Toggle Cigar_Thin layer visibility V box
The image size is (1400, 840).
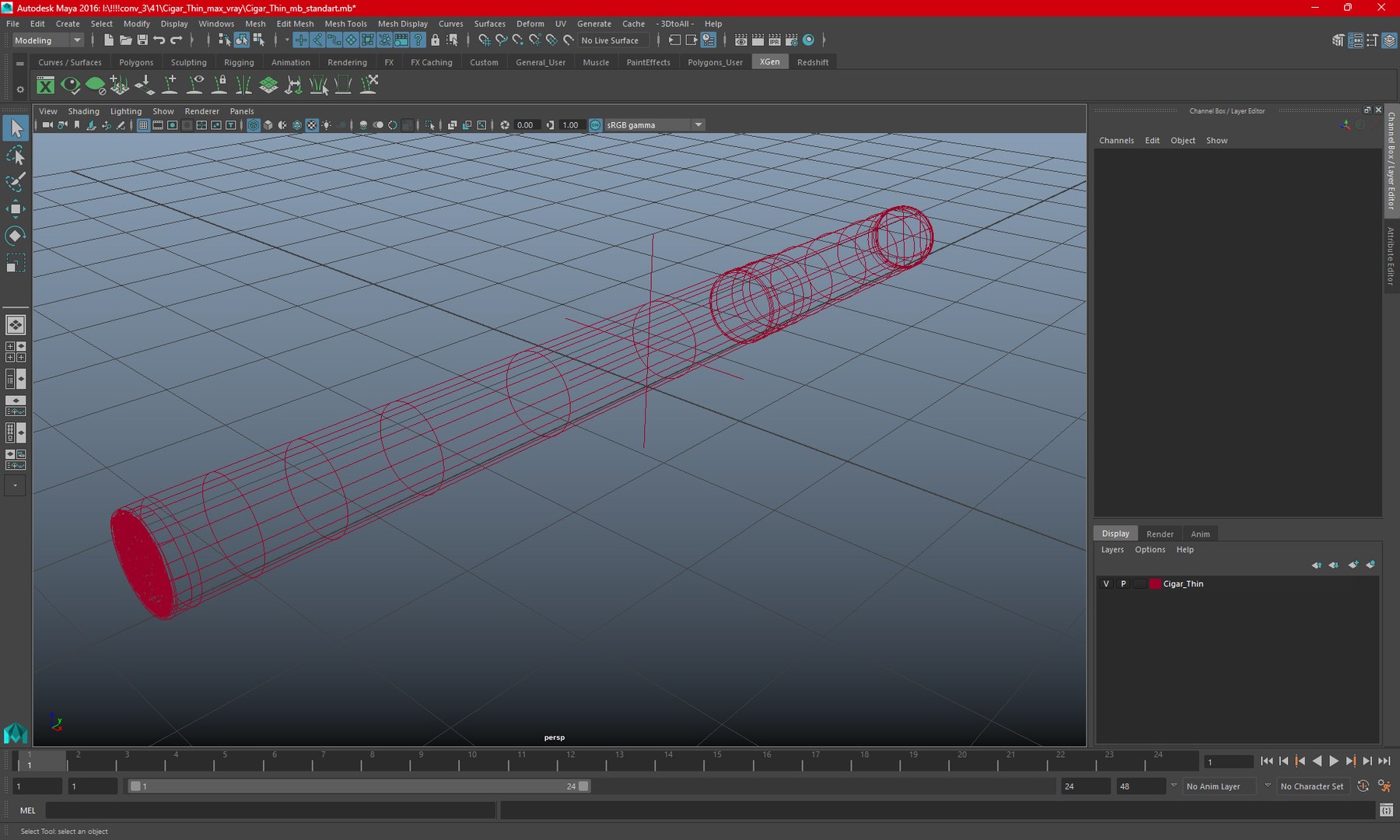(x=1106, y=583)
